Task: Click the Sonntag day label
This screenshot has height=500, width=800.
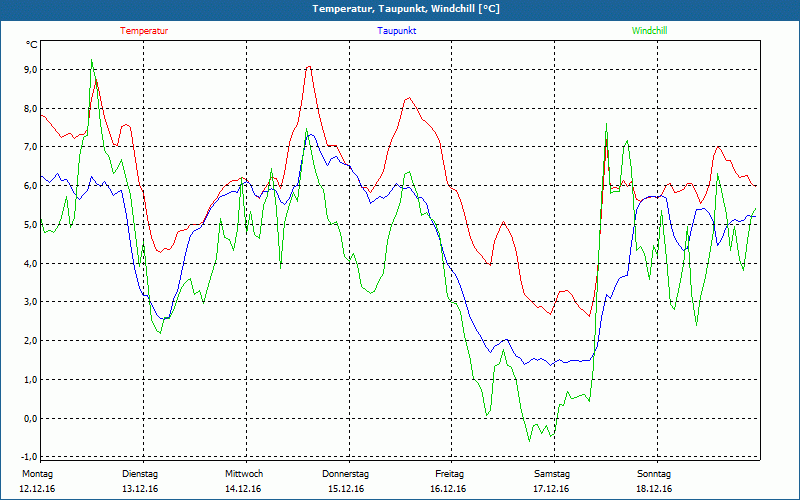Action: (x=654, y=474)
